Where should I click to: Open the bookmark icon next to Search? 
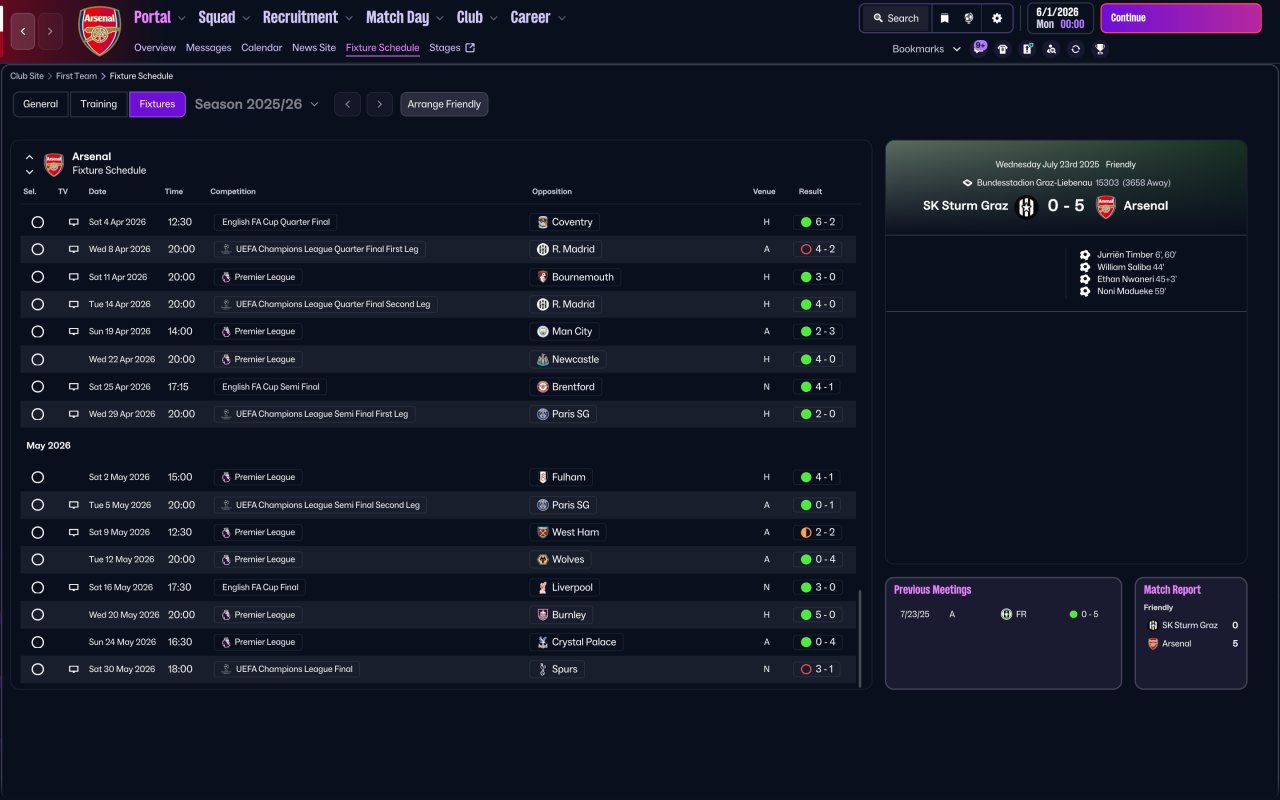click(944, 18)
